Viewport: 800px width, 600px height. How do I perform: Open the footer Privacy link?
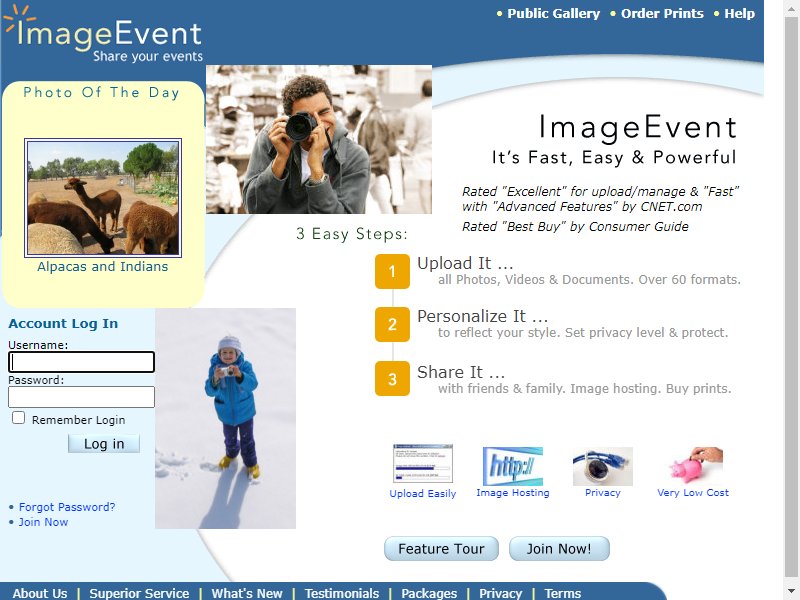(x=501, y=593)
